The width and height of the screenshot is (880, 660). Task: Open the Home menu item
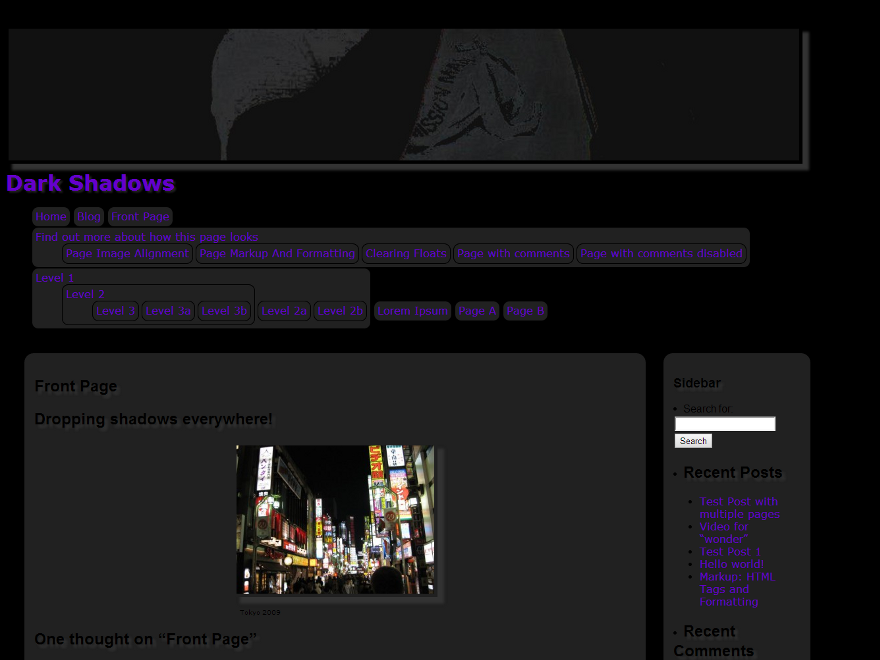click(50, 217)
